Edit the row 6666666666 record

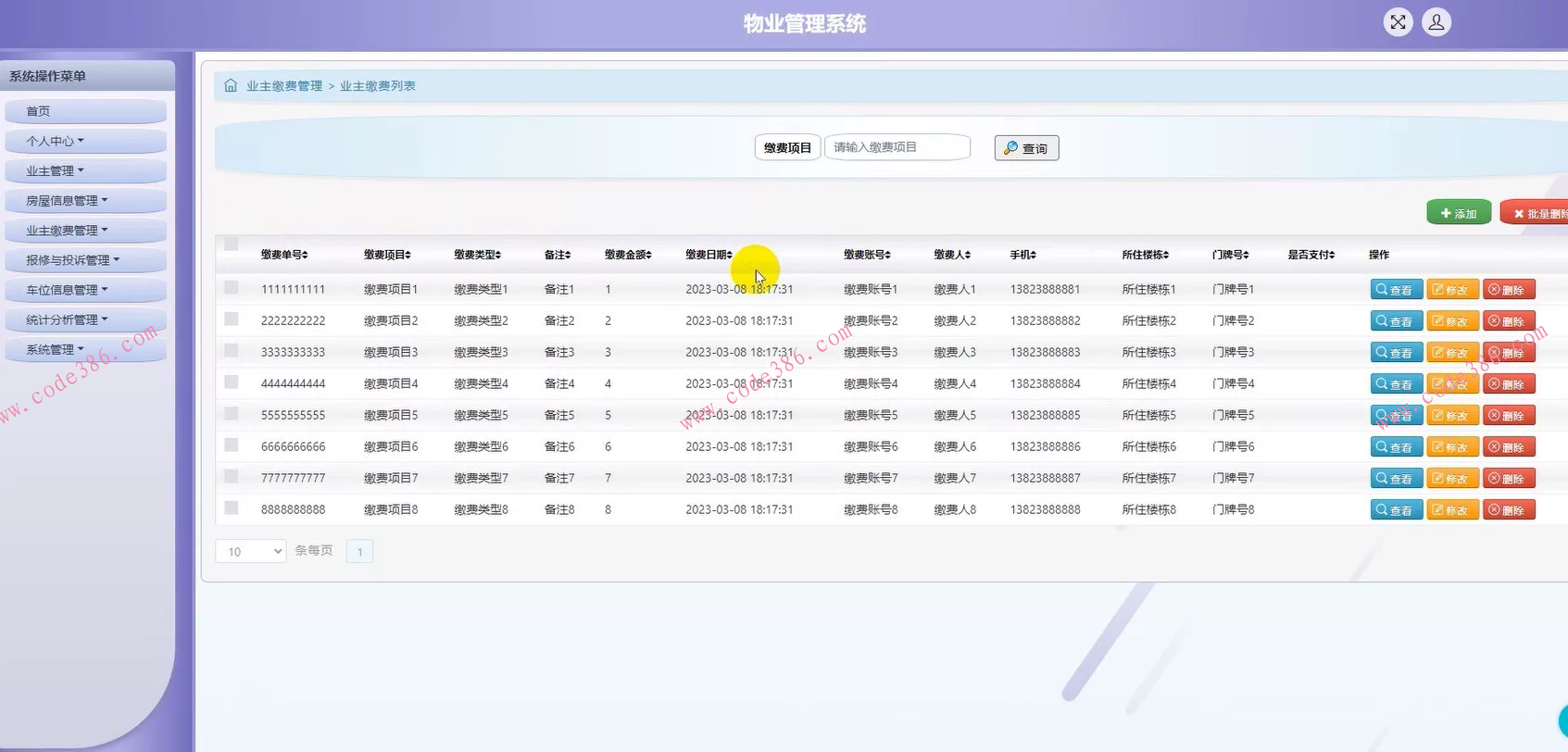click(x=1452, y=447)
